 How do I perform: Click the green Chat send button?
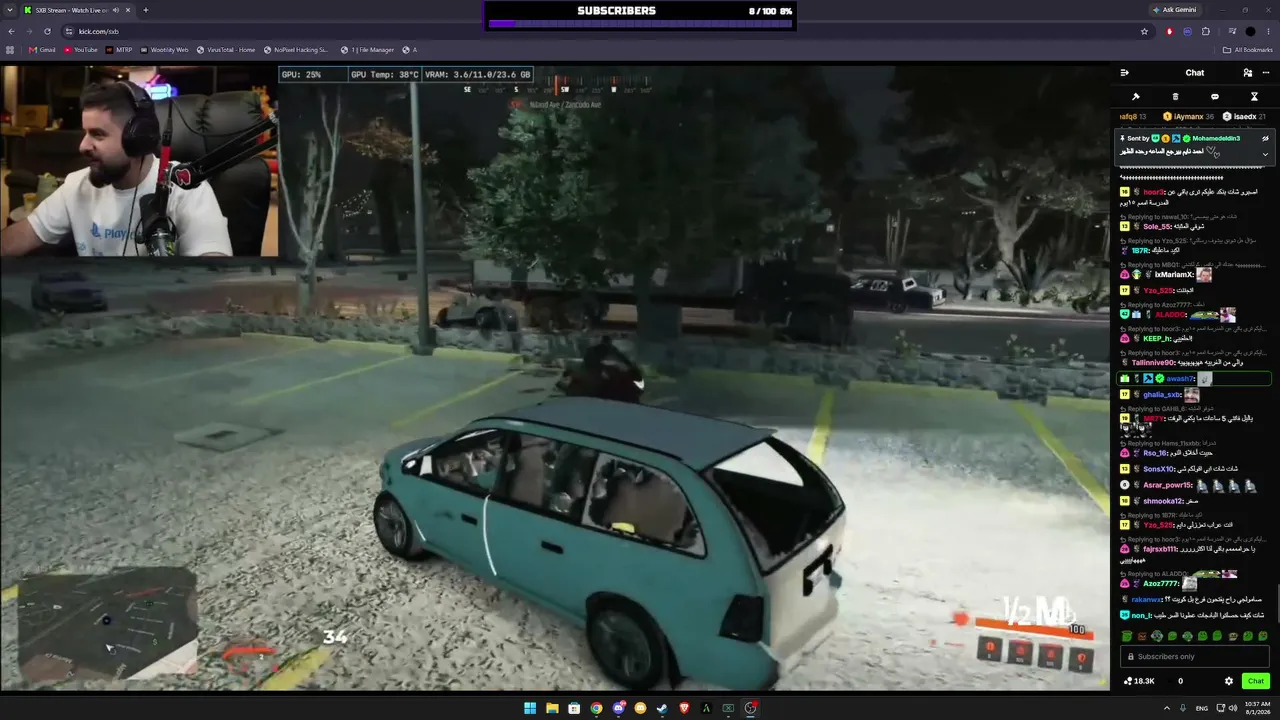(1256, 681)
